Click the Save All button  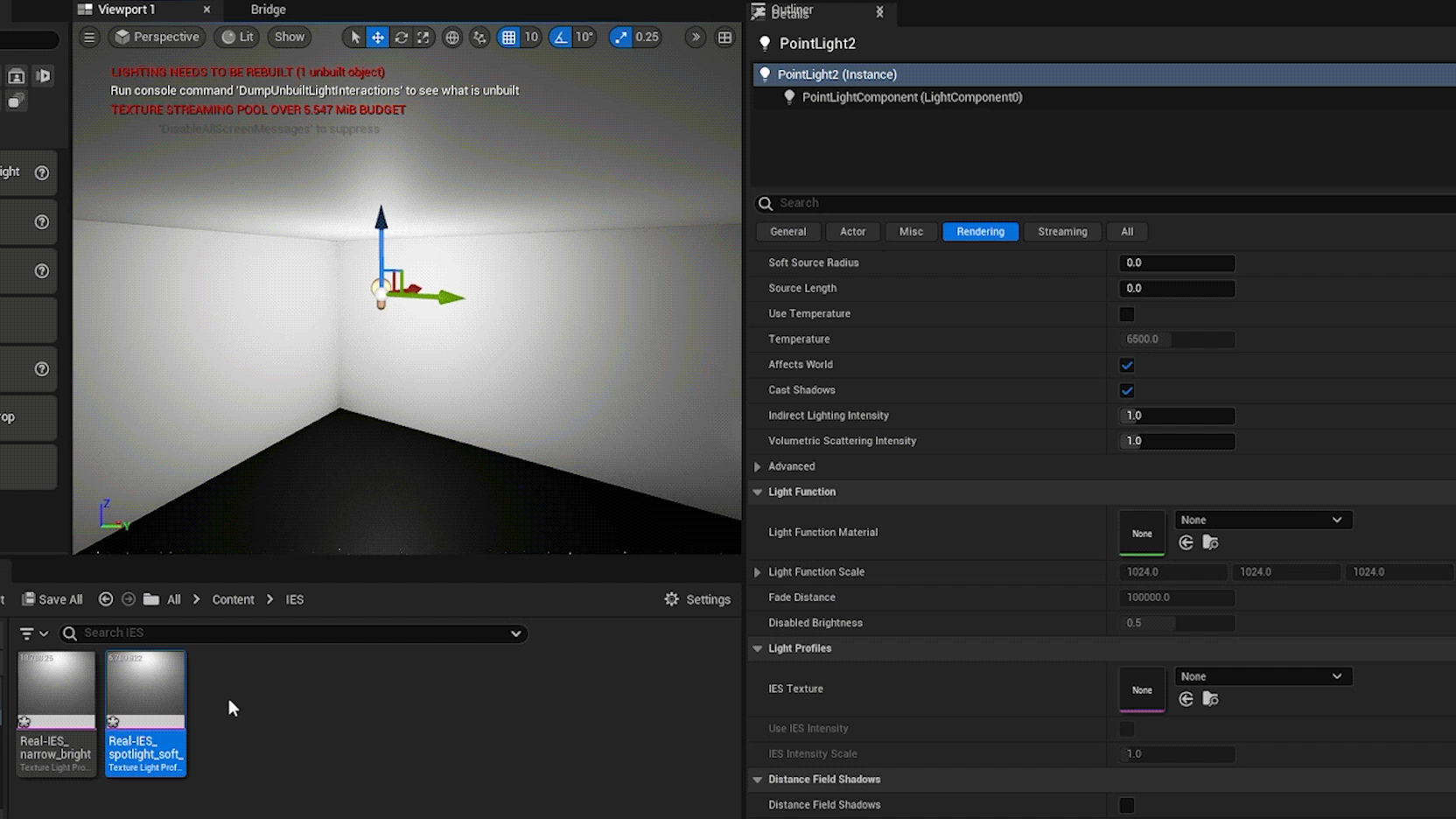[x=52, y=599]
